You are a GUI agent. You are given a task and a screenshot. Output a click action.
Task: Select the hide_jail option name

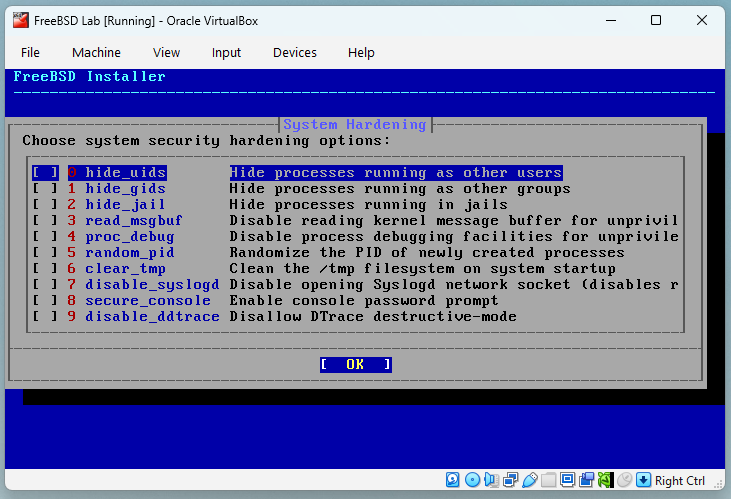(125, 204)
